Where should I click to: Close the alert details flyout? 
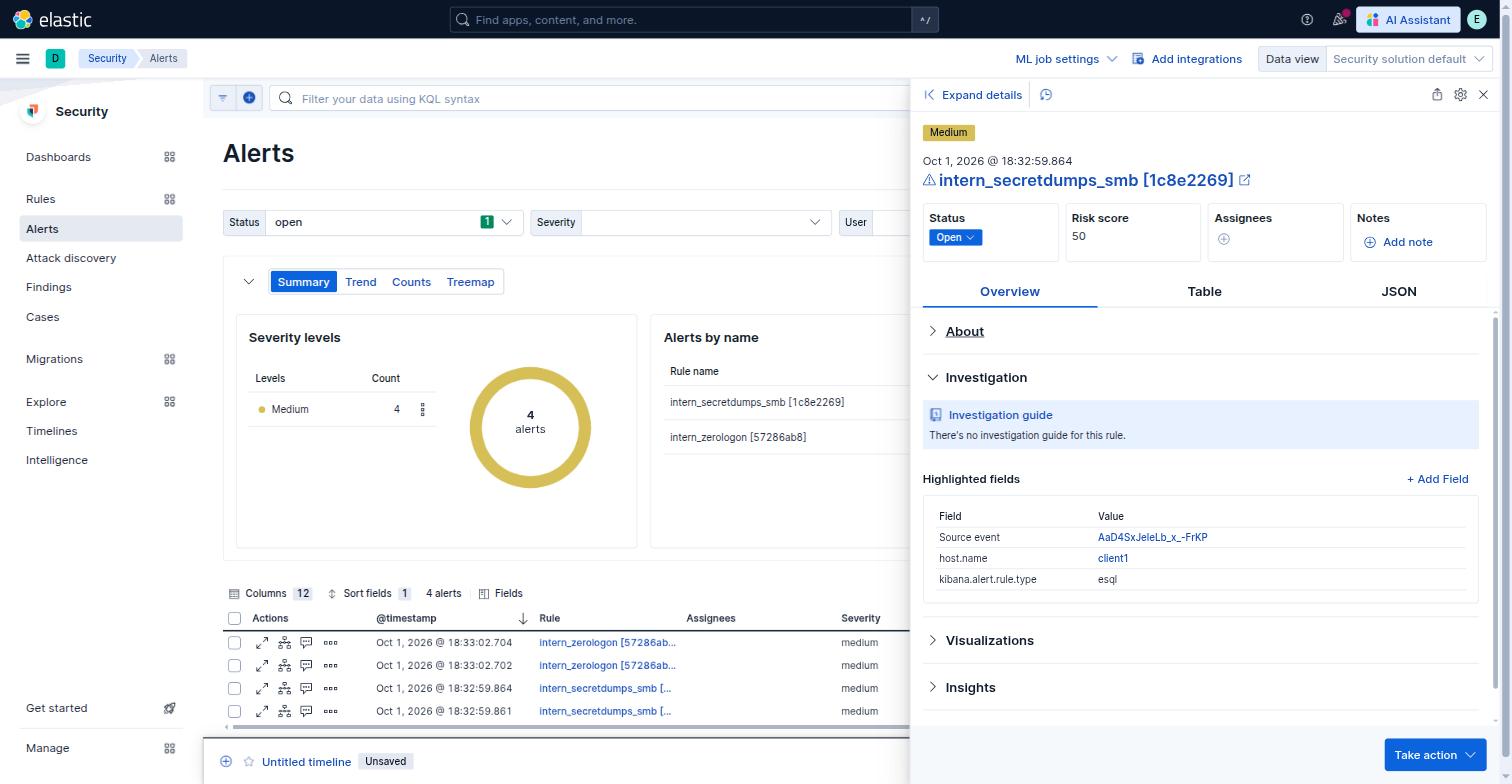[x=1483, y=95]
